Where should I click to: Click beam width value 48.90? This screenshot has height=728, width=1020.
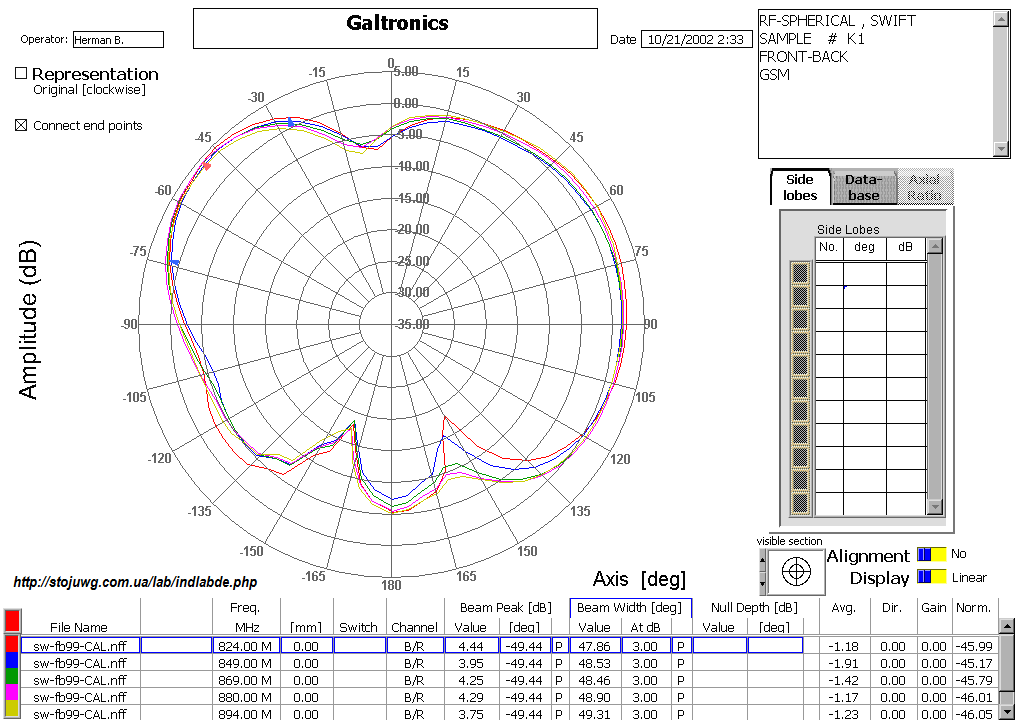595,697
